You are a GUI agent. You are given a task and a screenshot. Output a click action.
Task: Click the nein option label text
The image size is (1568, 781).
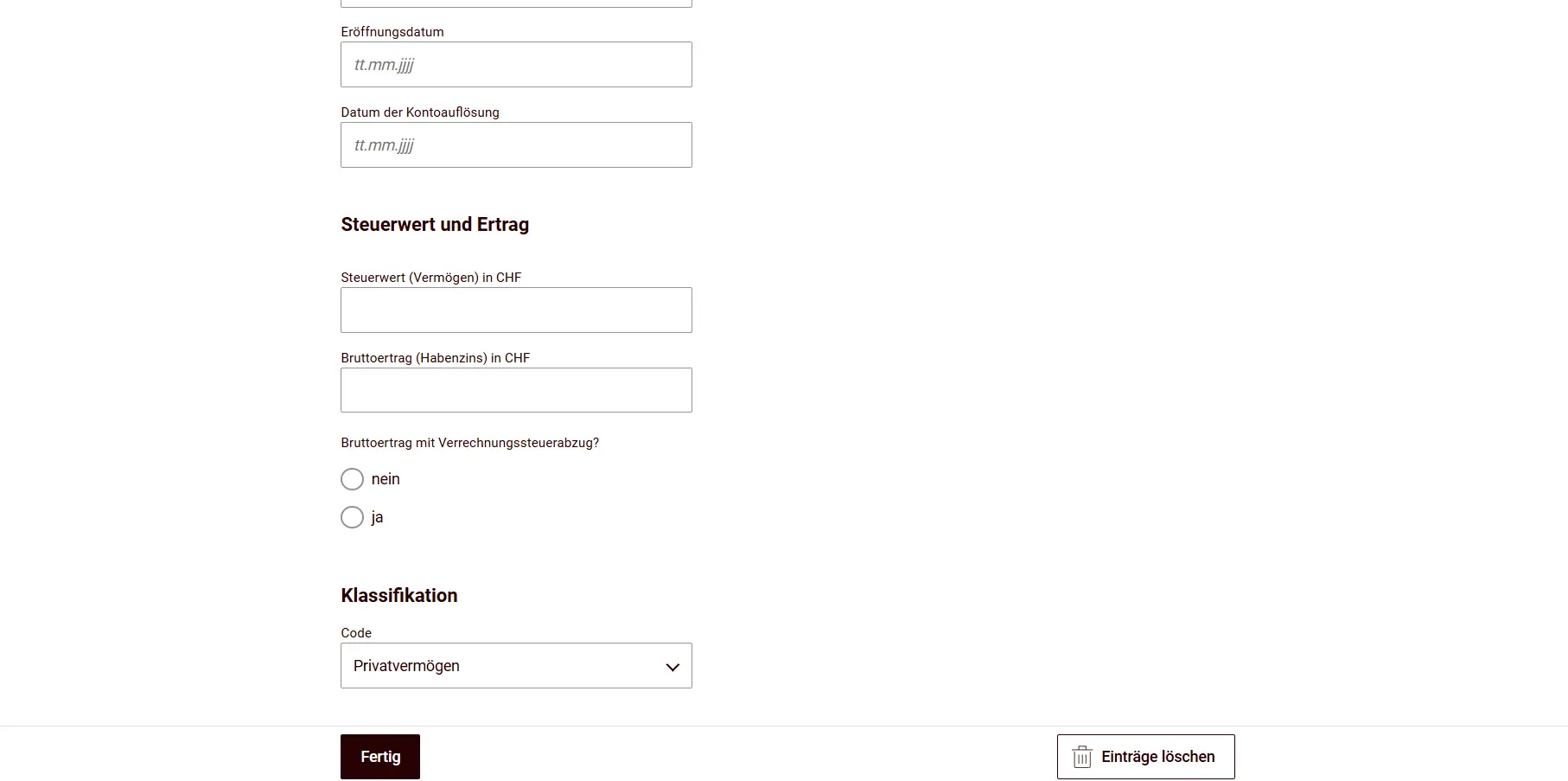tap(386, 478)
